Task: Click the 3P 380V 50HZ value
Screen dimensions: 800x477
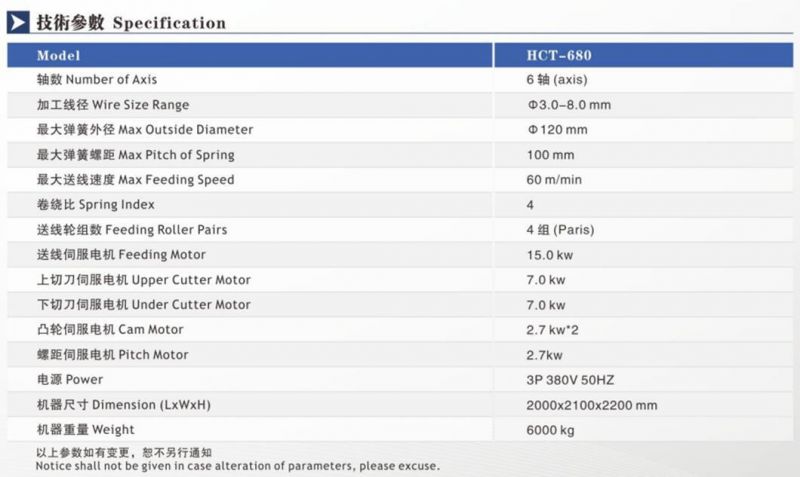Action: point(570,380)
